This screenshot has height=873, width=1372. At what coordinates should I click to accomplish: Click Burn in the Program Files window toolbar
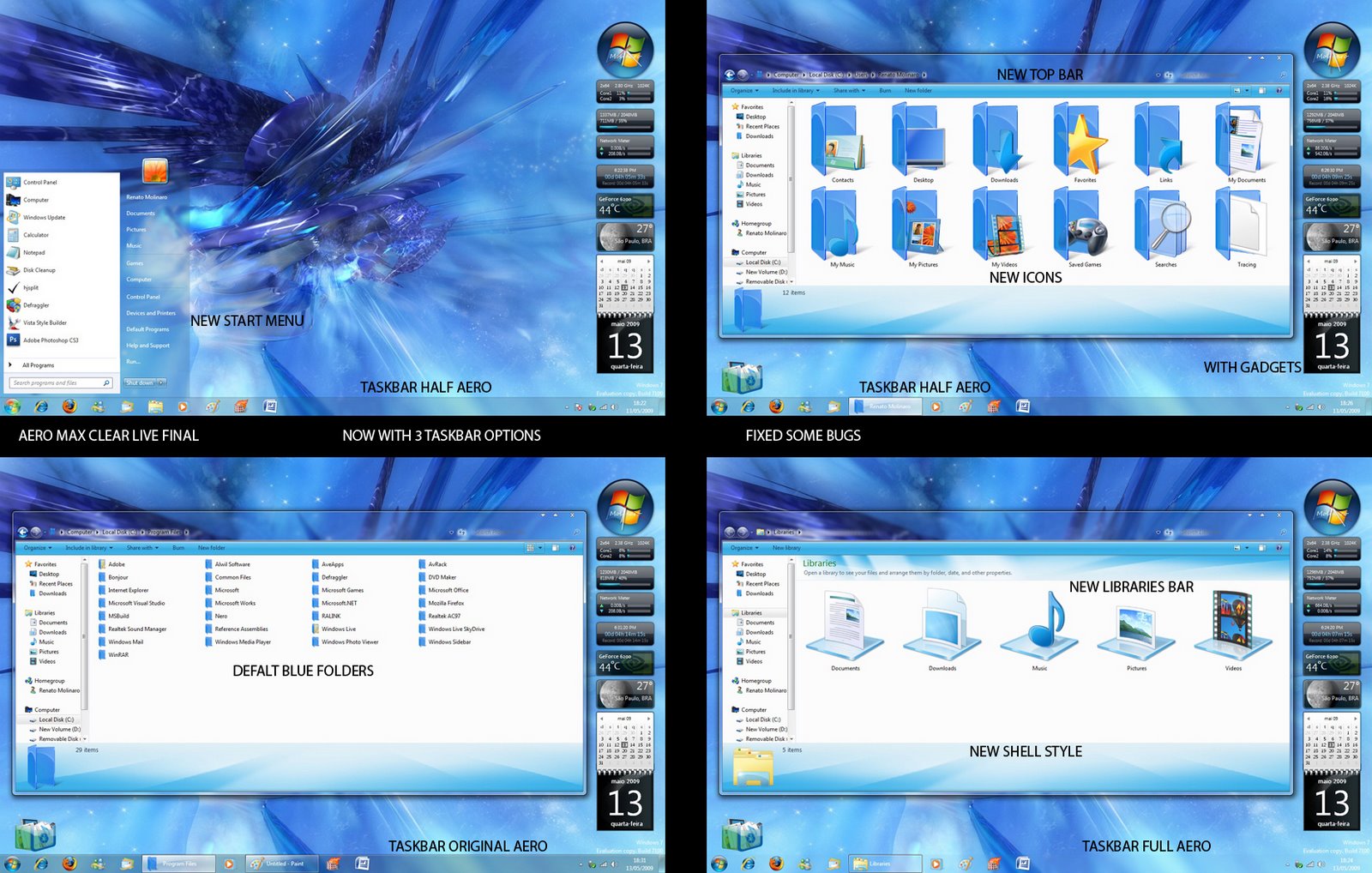[178, 548]
